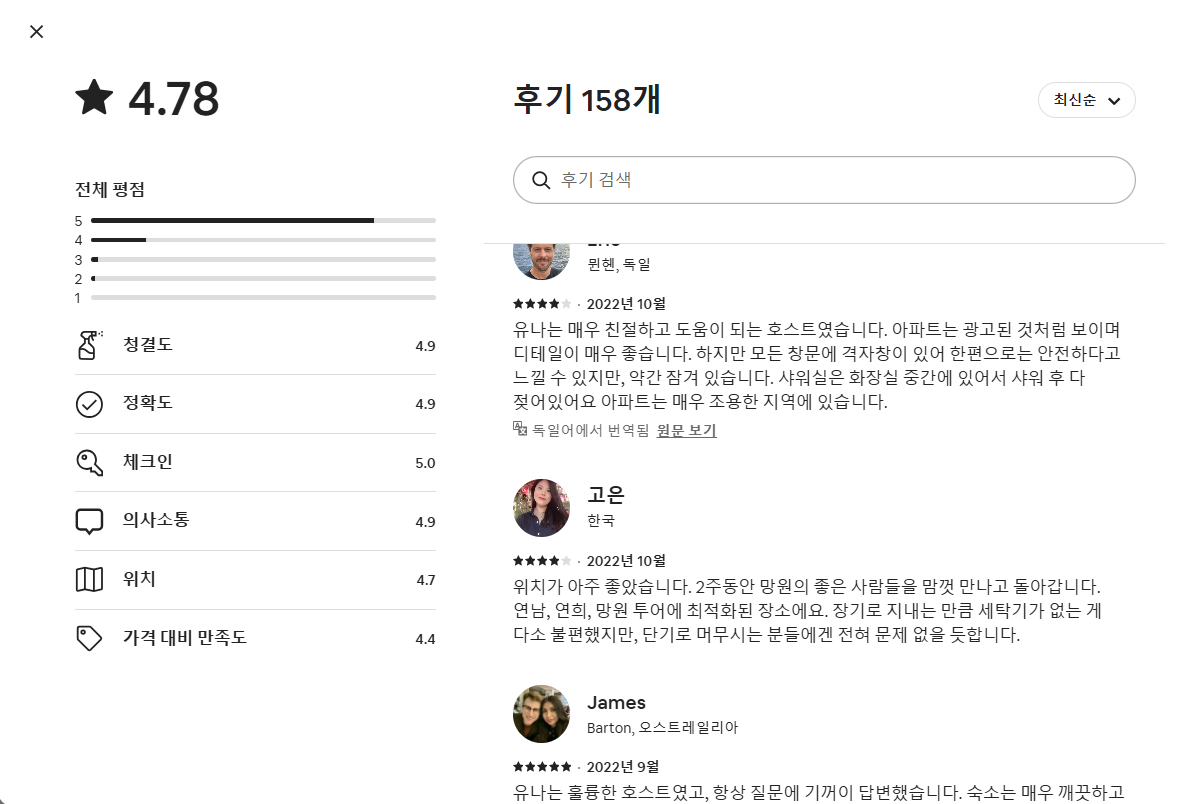Click the large star beside 4.78 rating
The width and height of the screenshot is (1203, 804).
point(95,99)
